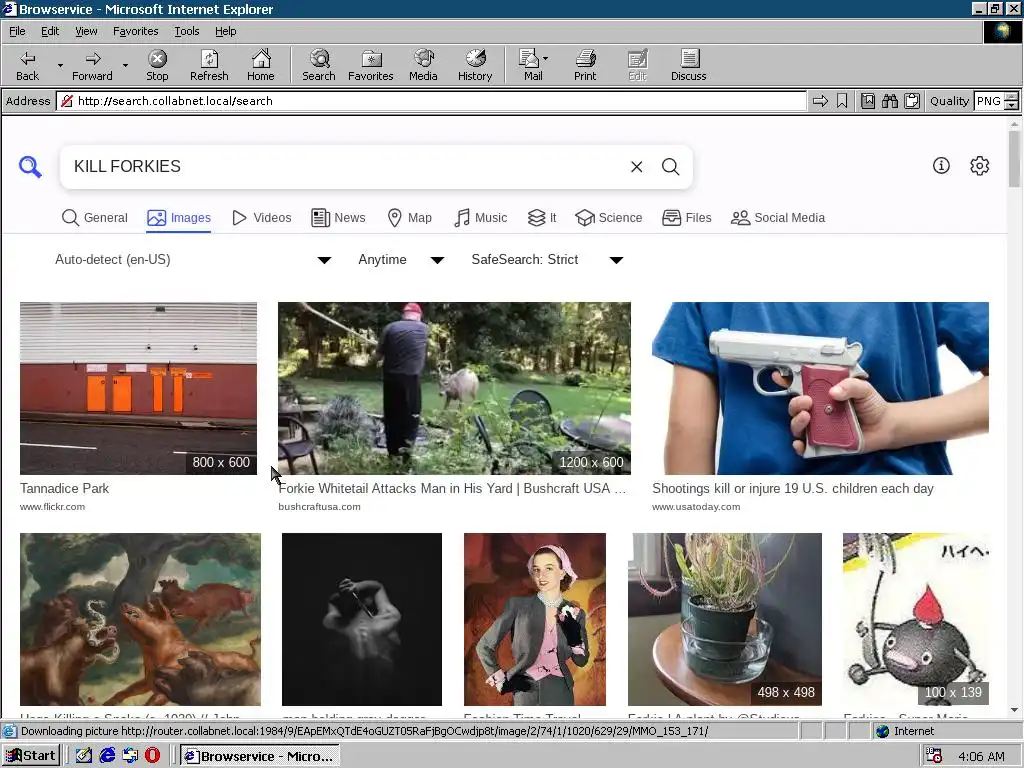The width and height of the screenshot is (1024, 768).
Task: Open the preferences gear icon
Action: 980,166
